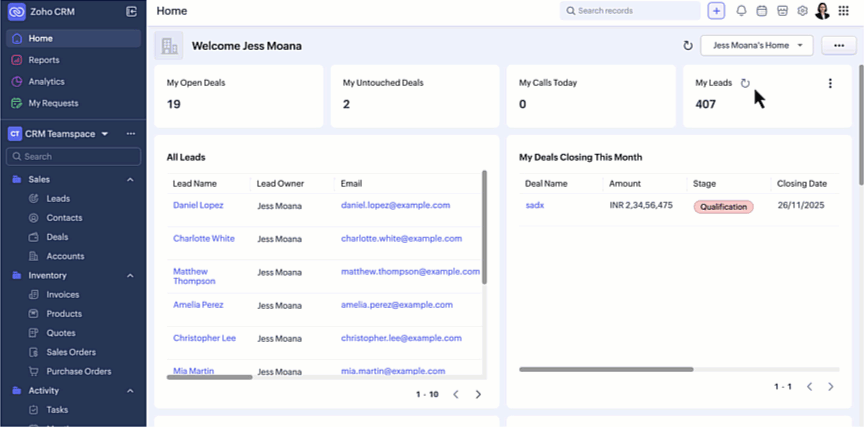This screenshot has width=864, height=427.
Task: Collapse the Activity section chevron
Action: (x=130, y=390)
